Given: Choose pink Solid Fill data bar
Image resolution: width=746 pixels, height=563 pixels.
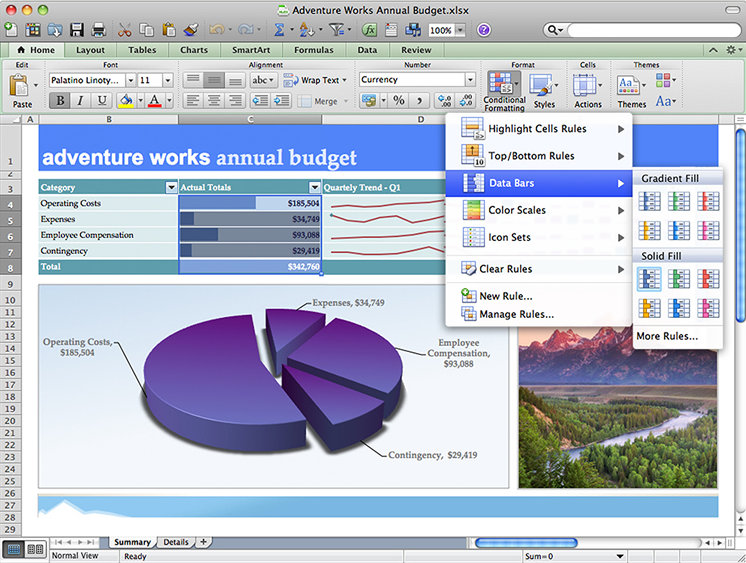Looking at the screenshot, I should [708, 308].
